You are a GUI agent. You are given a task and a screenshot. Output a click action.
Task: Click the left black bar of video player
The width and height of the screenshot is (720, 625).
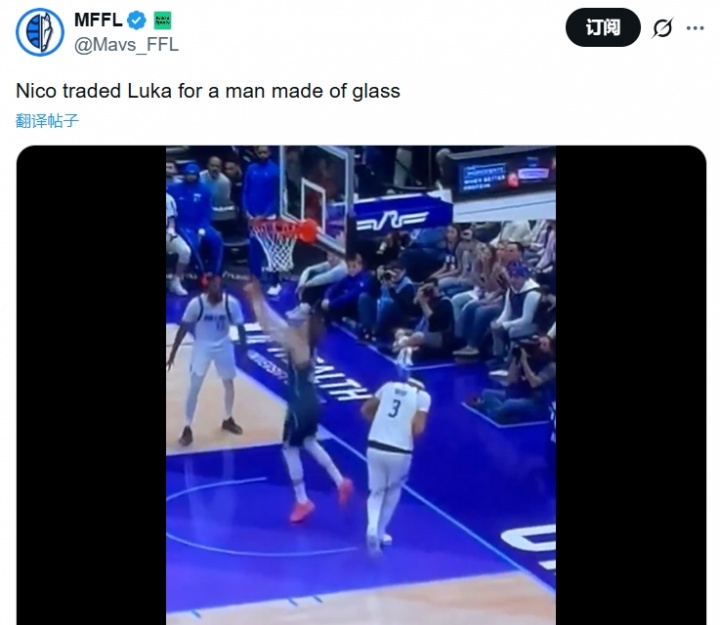pos(91,385)
